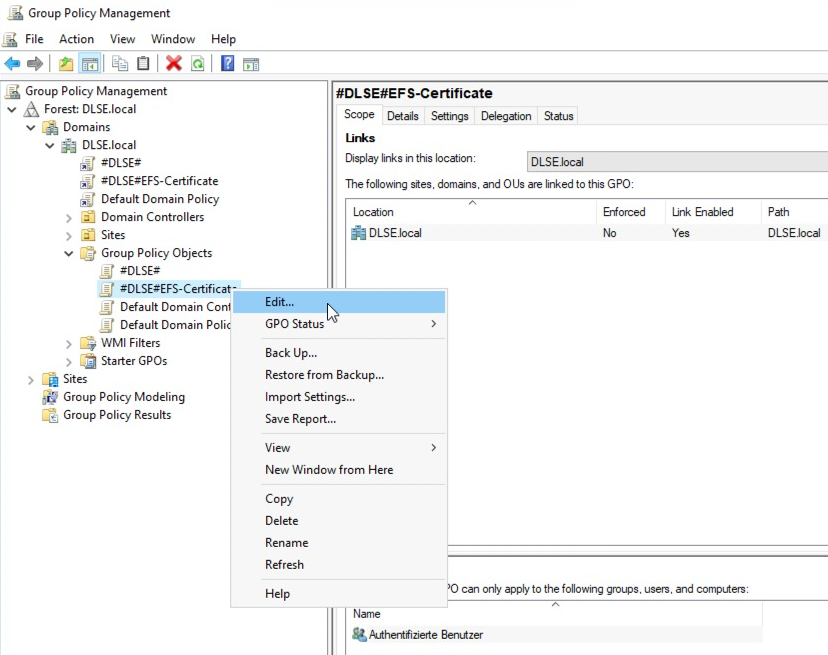Open the Action menu in menu bar
Viewport: 828px width, 655px height.
(76, 39)
